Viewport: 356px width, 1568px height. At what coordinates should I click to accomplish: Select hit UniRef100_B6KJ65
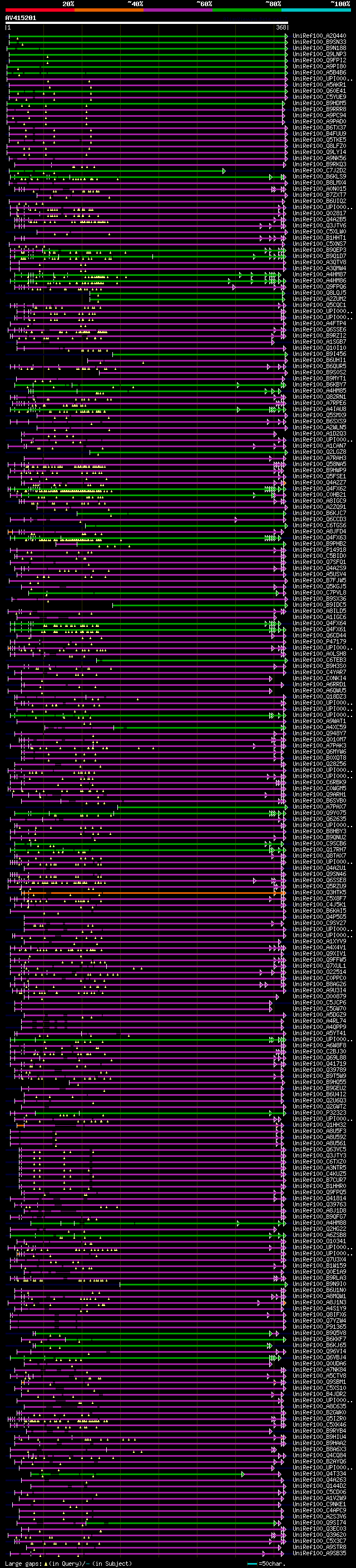coord(319,1345)
